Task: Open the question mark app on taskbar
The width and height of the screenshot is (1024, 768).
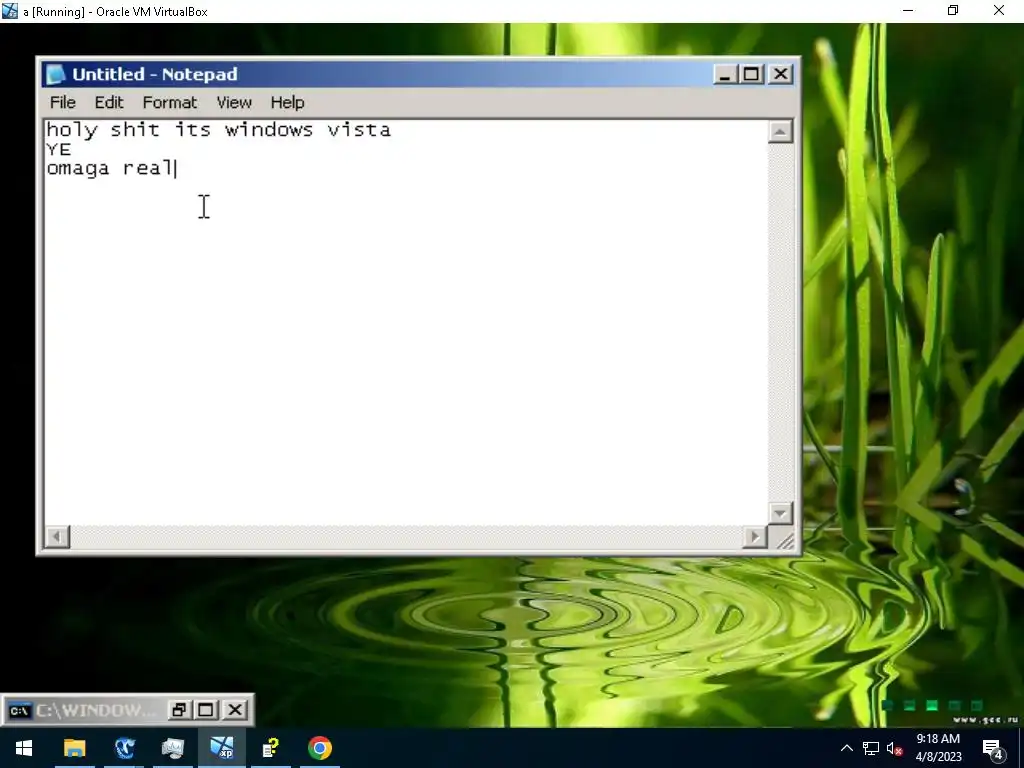Action: tap(270, 748)
